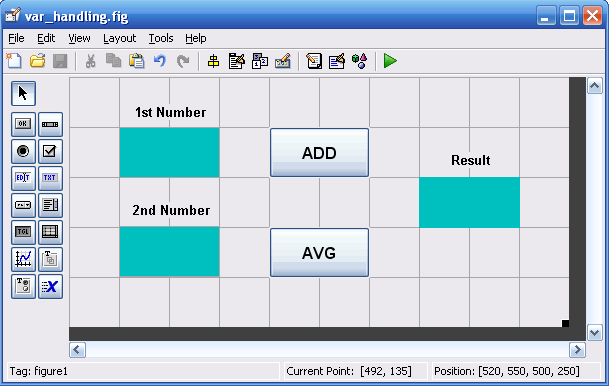Viewport: 609px width, 386px height.
Task: Select the ADD push button
Action: point(319,153)
